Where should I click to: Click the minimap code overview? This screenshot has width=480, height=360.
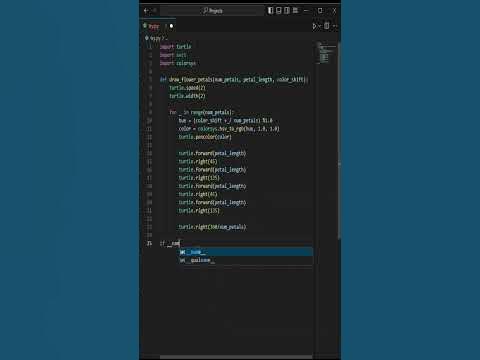[327, 53]
